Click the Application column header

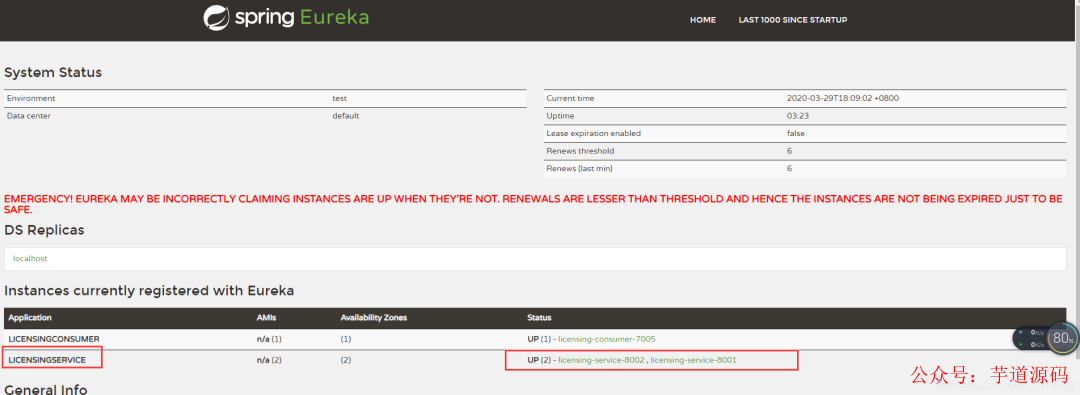pos(30,318)
